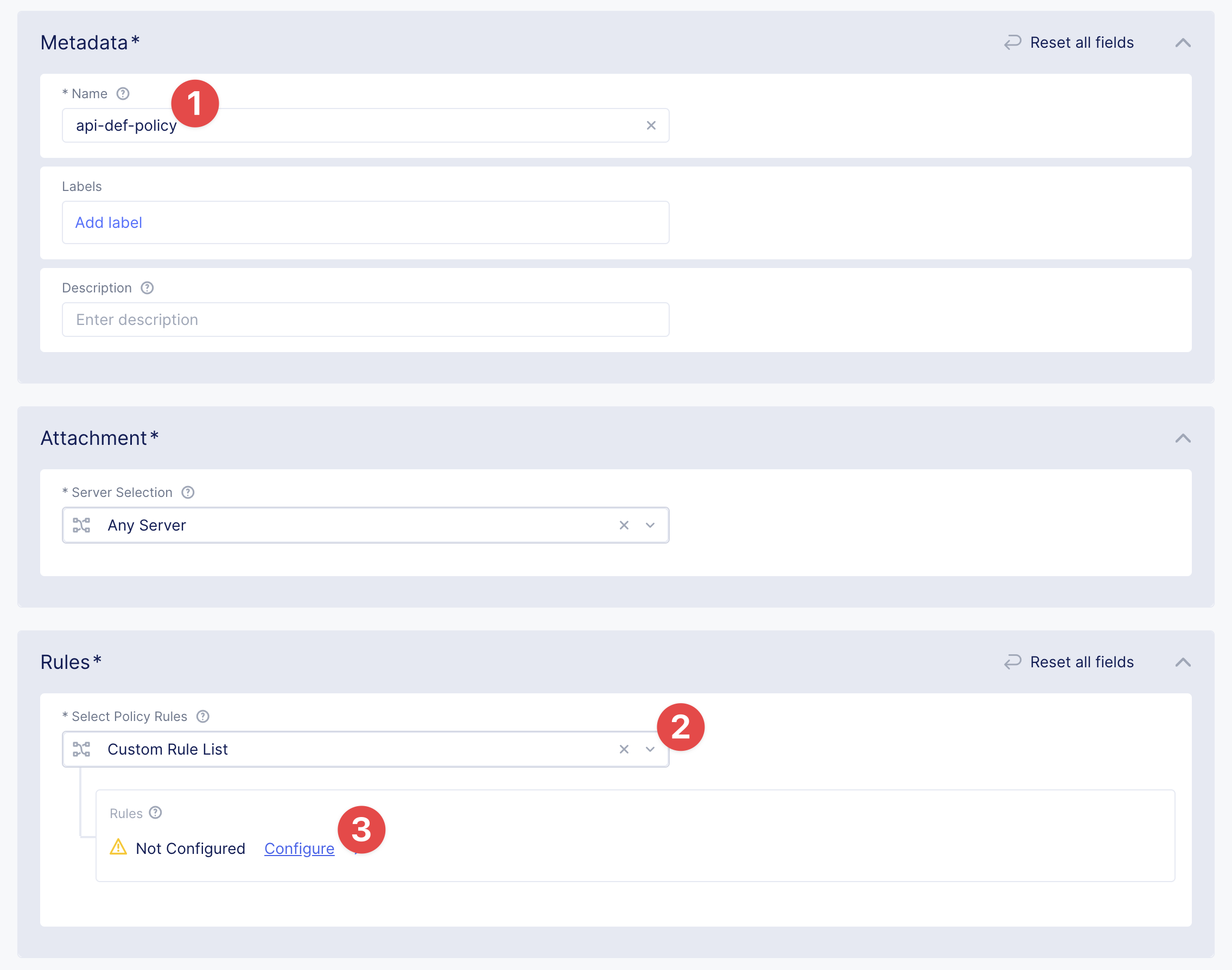Viewport: 1232px width, 970px height.
Task: Collapse the Rules section
Action: pos(1183,662)
